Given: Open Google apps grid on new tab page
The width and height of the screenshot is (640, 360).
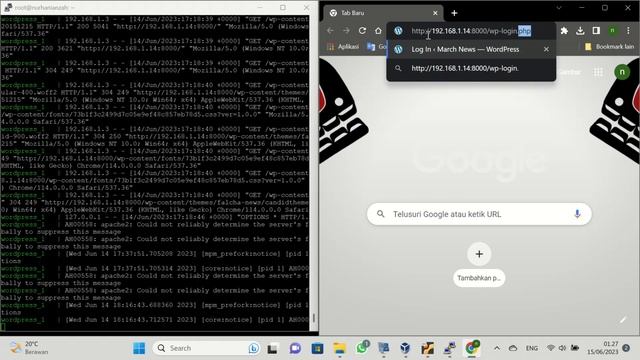Looking at the screenshot, I should coord(598,72).
